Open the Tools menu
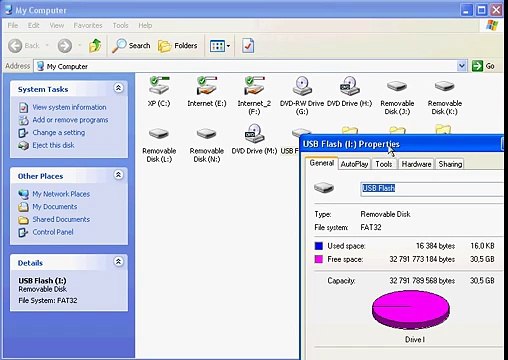The image size is (508, 360). click(x=120, y=25)
